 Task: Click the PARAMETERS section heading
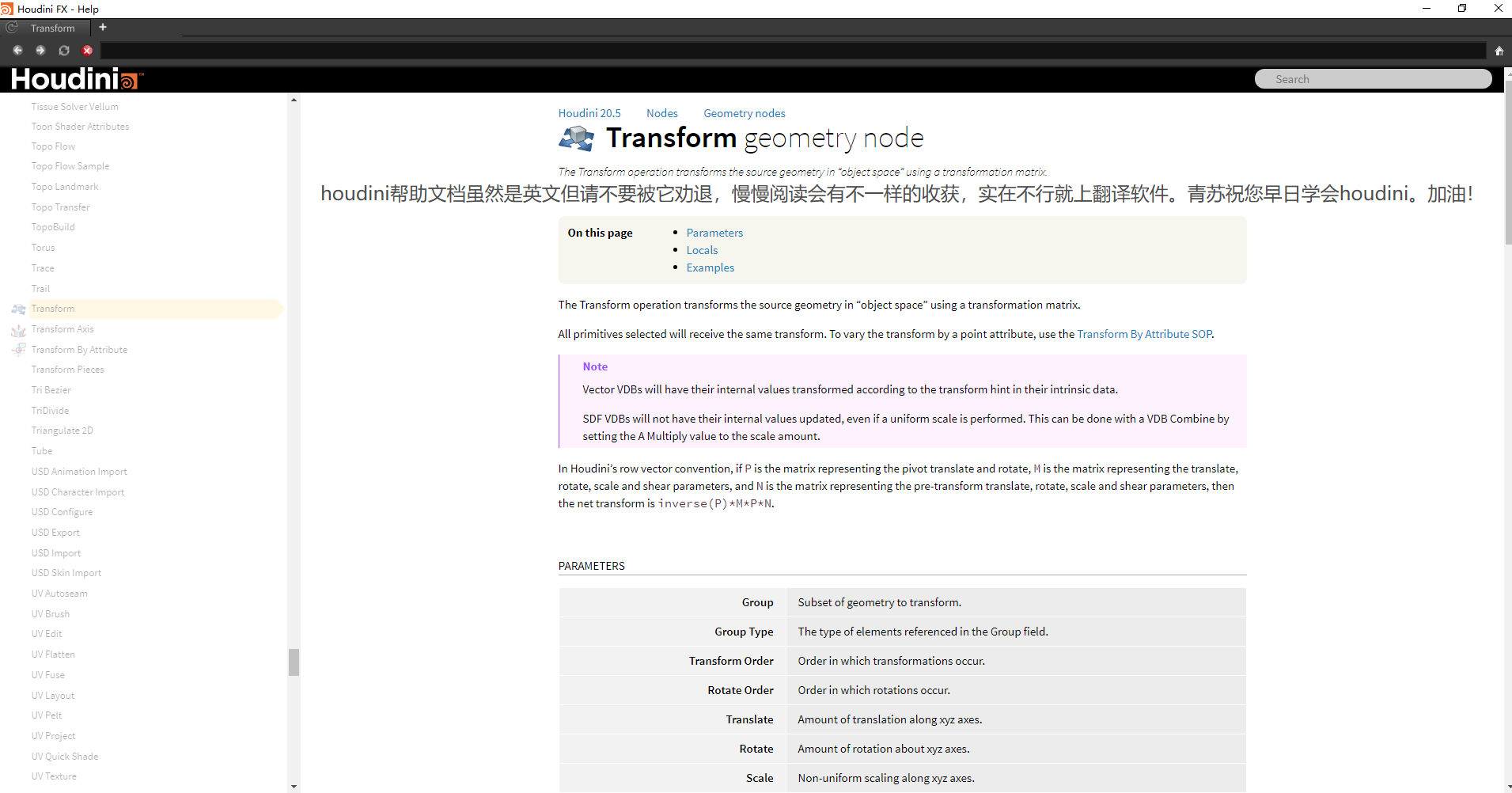(592, 566)
